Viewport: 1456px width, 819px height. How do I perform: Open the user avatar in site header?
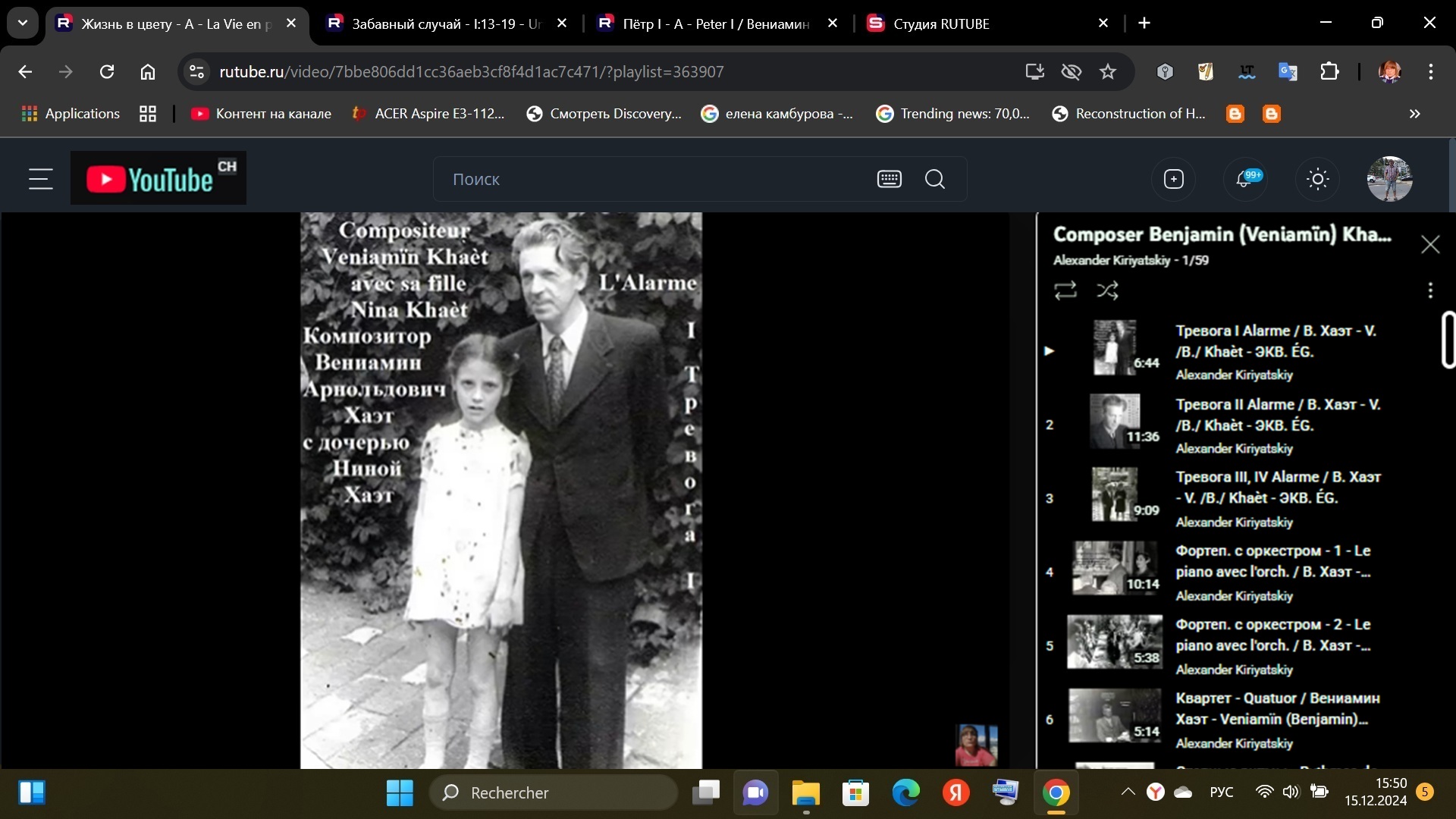pyautogui.click(x=1389, y=179)
